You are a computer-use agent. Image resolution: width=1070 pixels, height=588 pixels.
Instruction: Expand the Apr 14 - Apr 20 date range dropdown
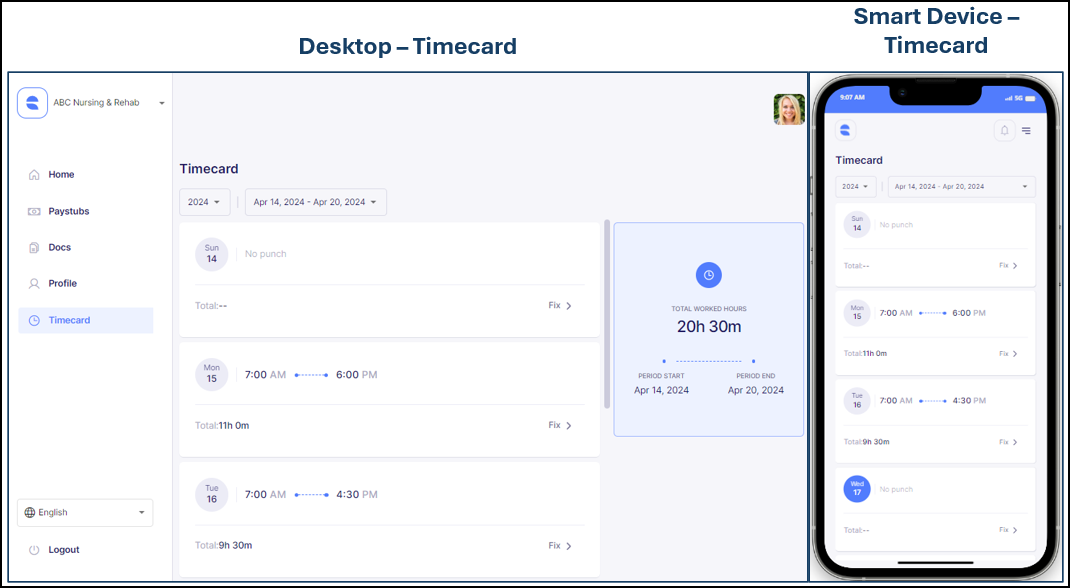(x=315, y=202)
